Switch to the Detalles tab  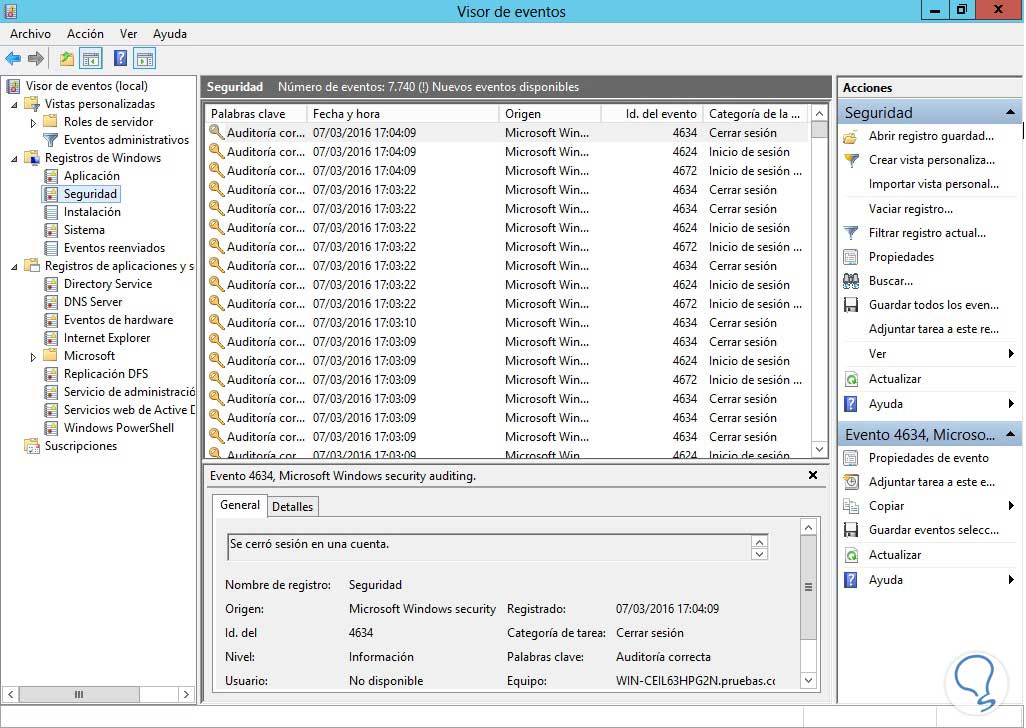292,507
